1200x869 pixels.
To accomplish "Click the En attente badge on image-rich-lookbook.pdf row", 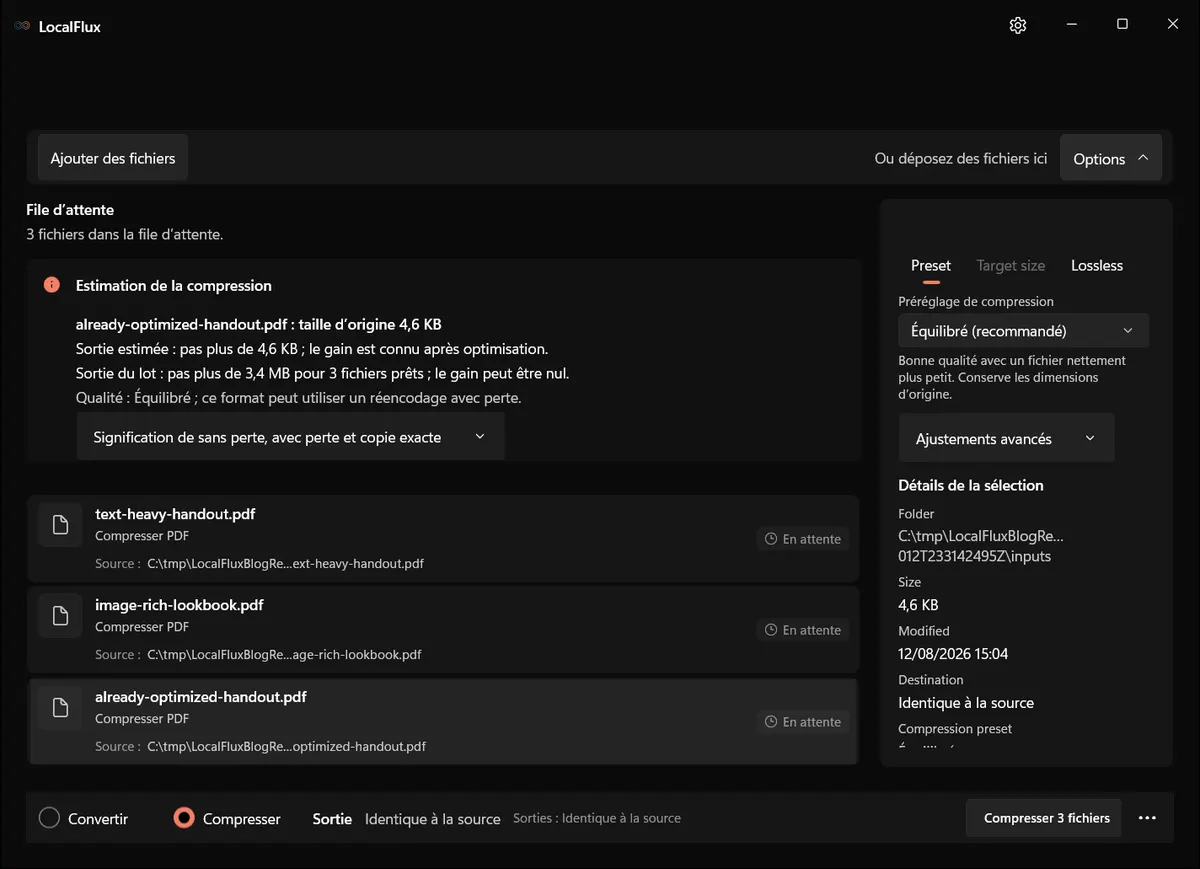I will (803, 630).
